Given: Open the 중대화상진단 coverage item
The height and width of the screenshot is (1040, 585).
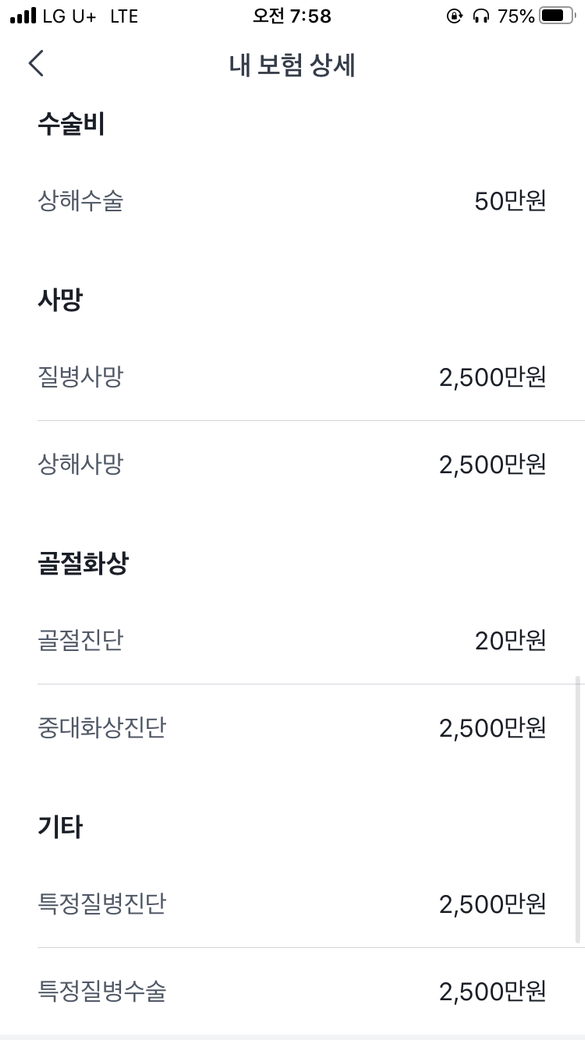Looking at the screenshot, I should pyautogui.click(x=292, y=728).
